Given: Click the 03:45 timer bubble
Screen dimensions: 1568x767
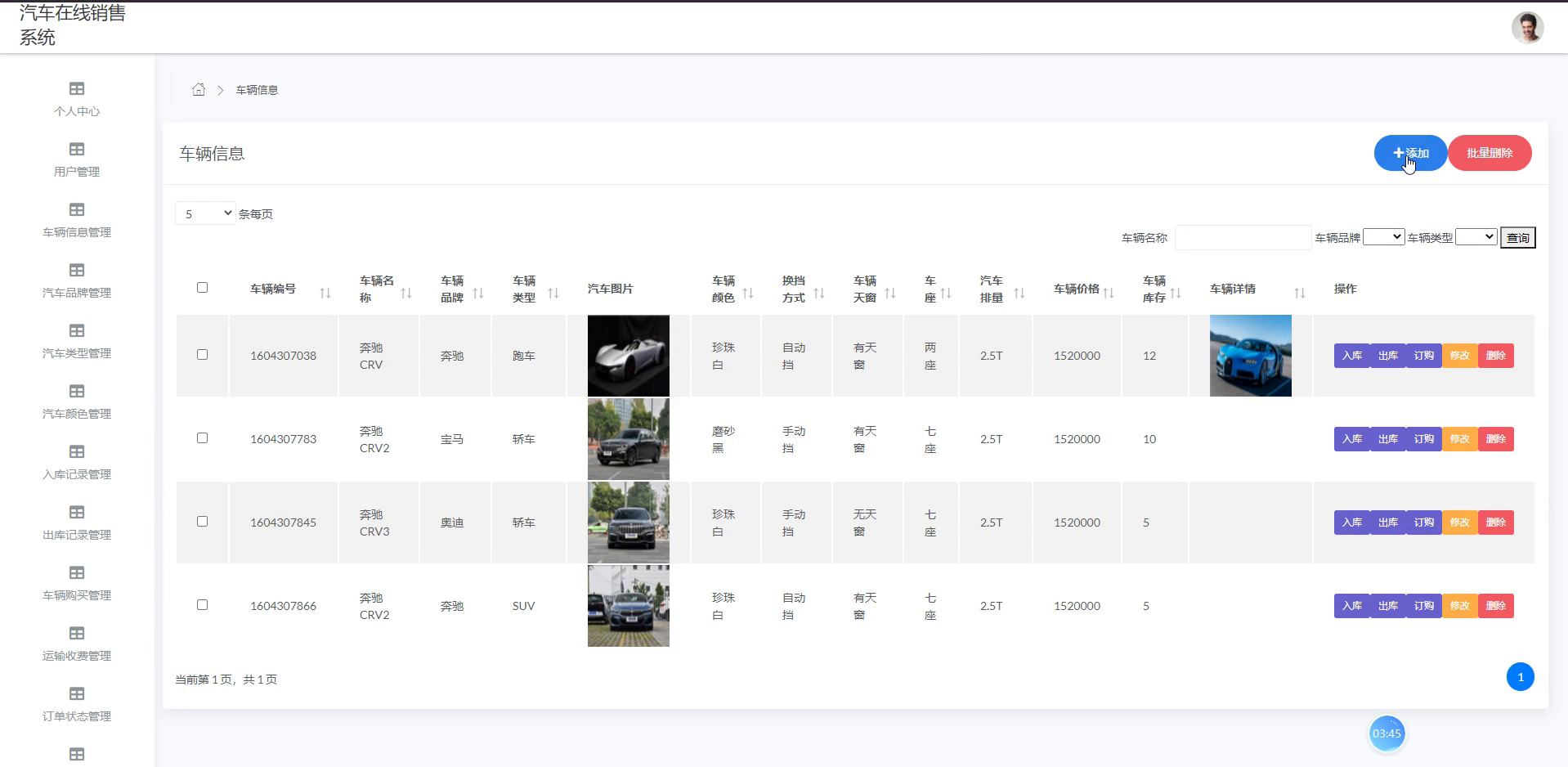Looking at the screenshot, I should coord(1387,733).
